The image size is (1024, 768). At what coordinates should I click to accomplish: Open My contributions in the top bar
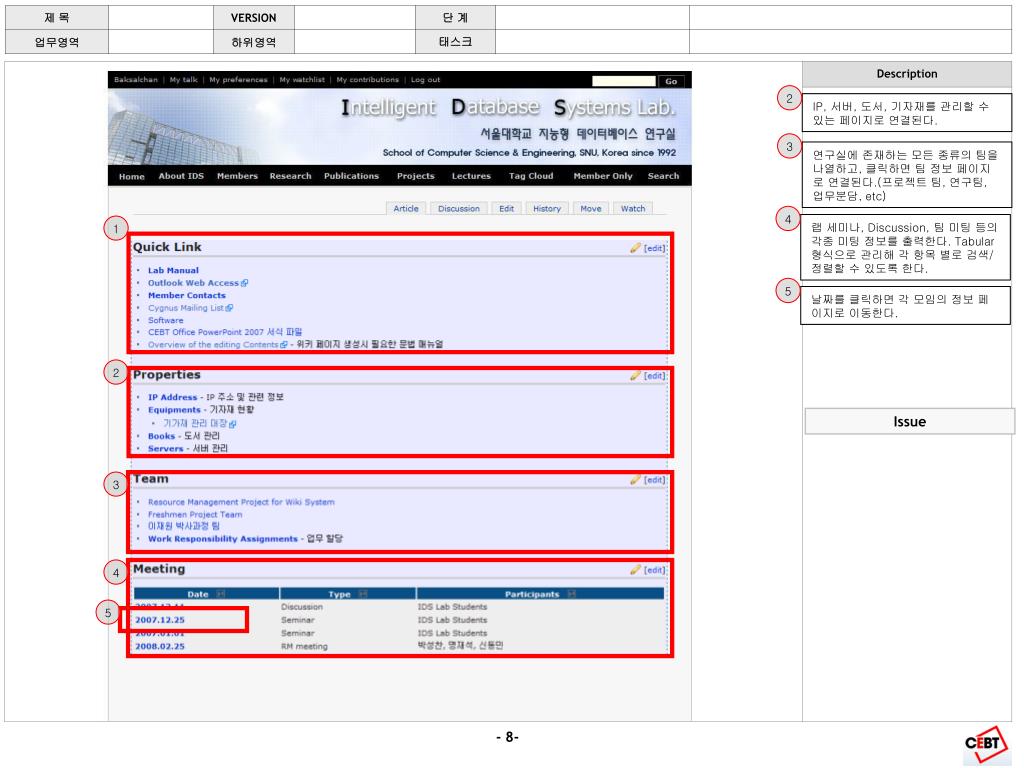[x=368, y=80]
